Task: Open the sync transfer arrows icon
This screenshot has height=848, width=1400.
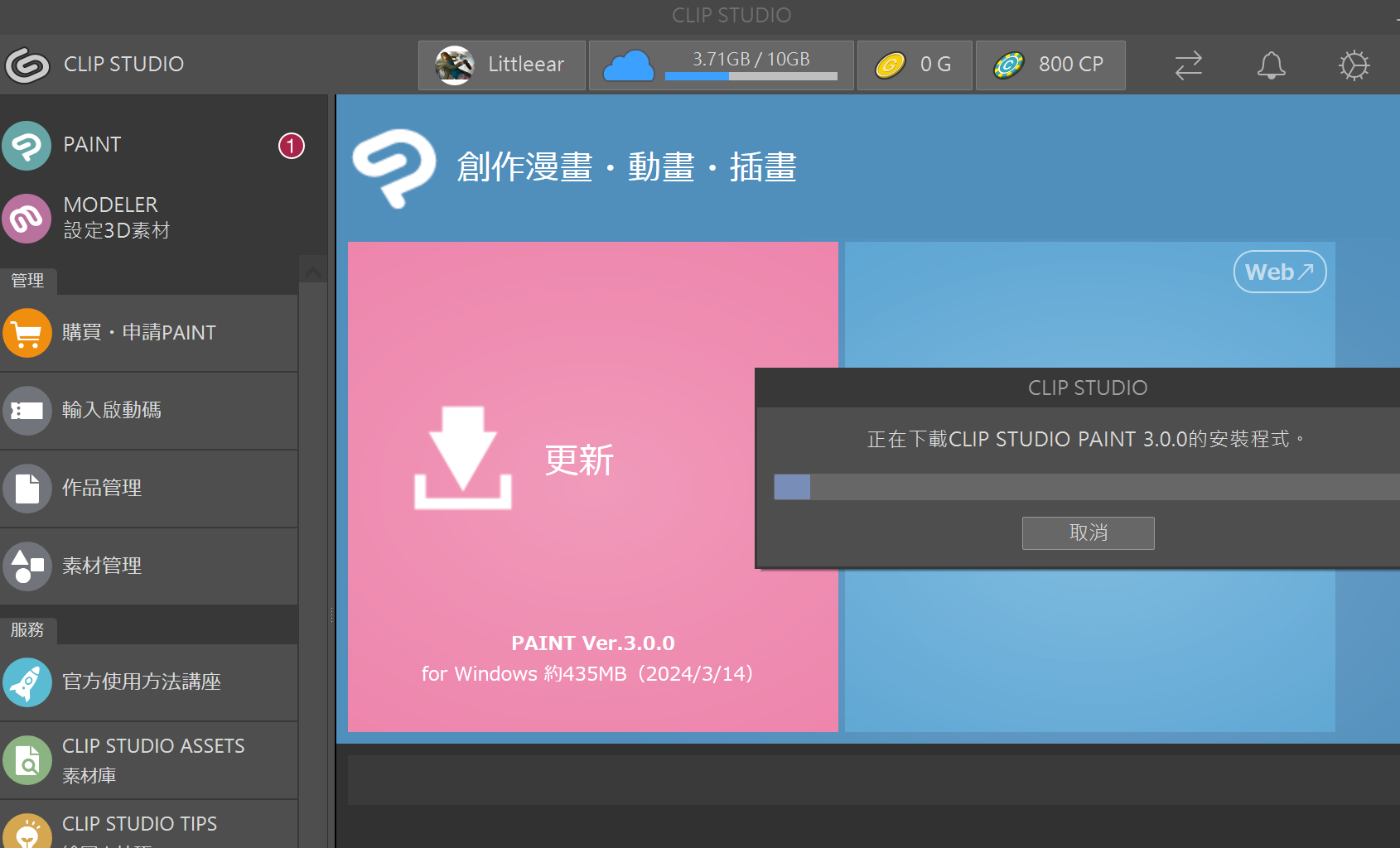Action: pos(1188,65)
